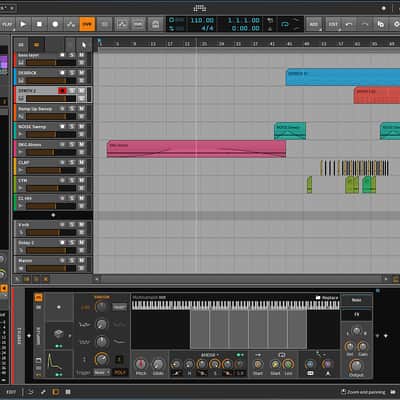Open the Trigger mode dropdown in the sampler

(x=102, y=372)
